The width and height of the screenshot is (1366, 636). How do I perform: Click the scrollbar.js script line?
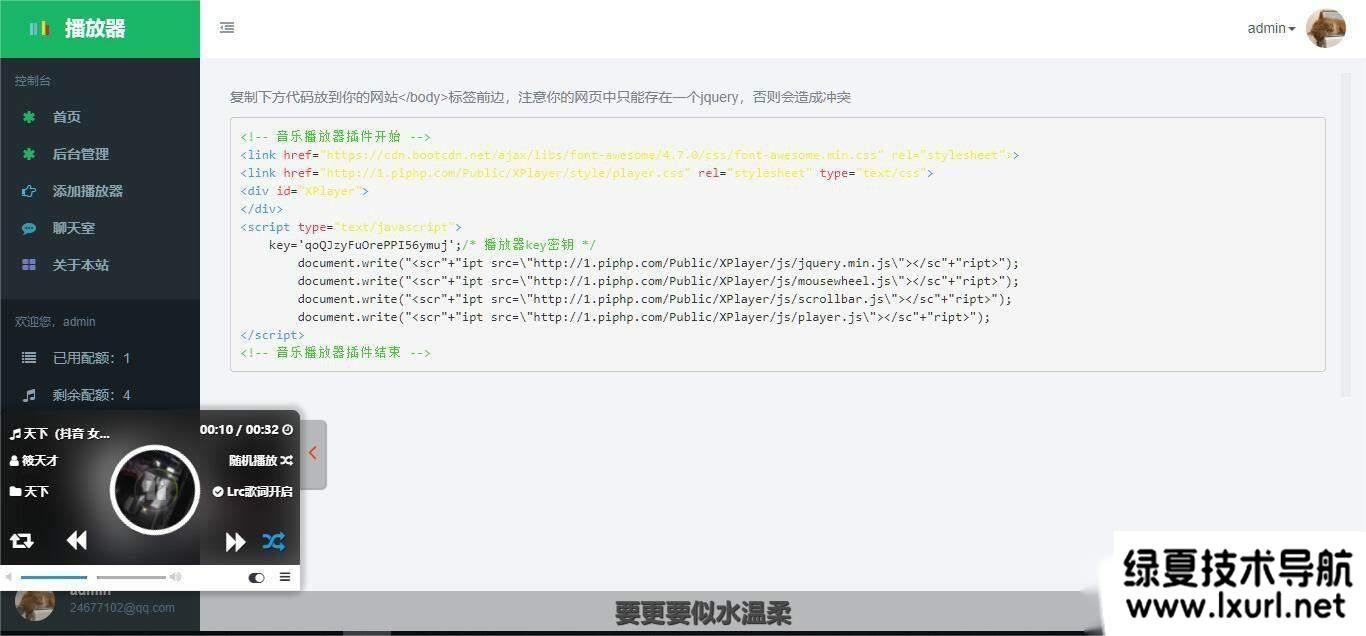click(x=655, y=299)
